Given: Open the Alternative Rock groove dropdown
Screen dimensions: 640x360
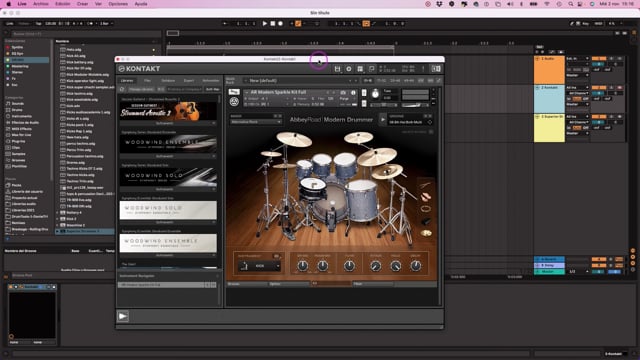Looking at the screenshot, I should tap(256, 122).
